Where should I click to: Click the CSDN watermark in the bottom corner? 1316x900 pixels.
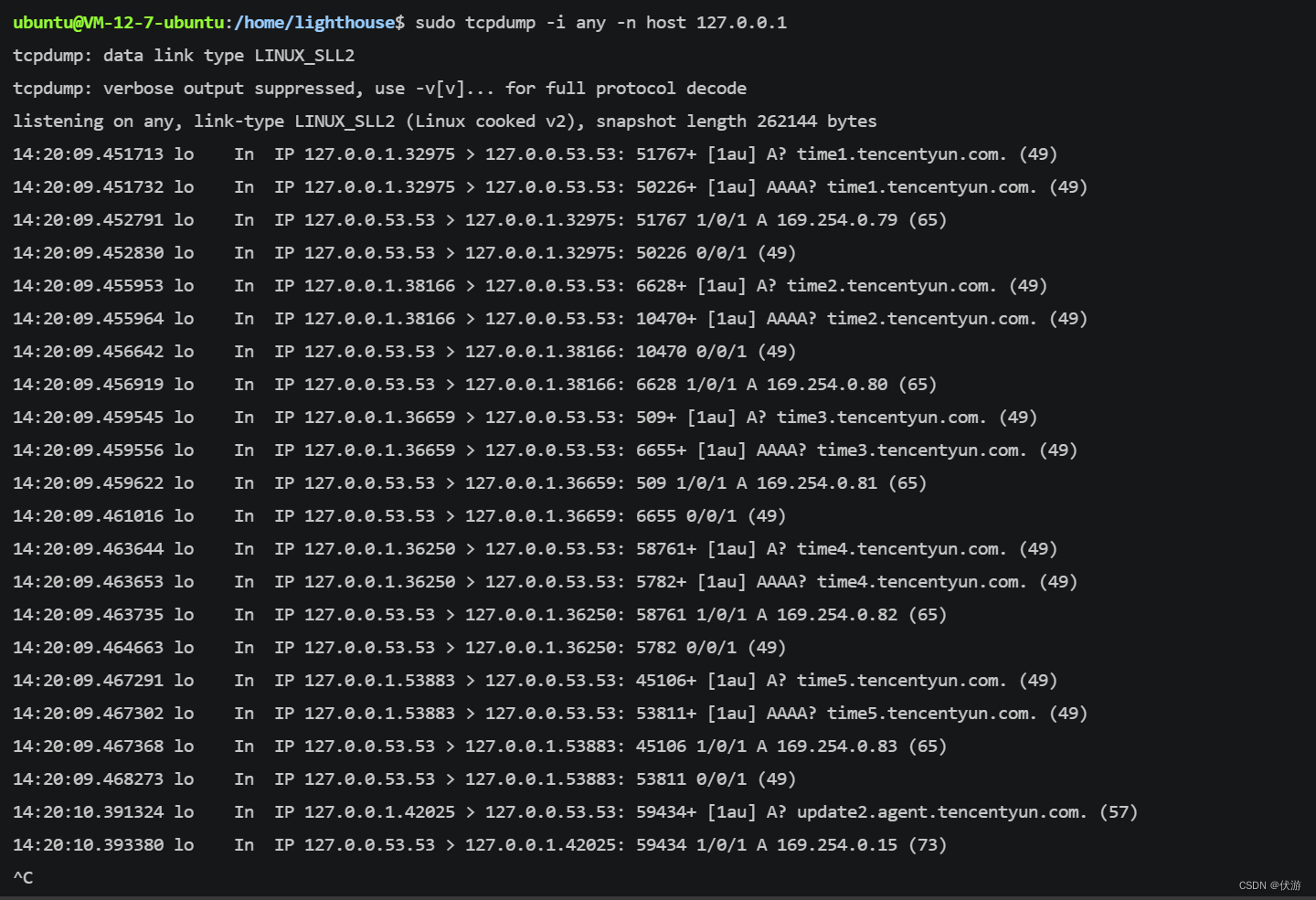[1272, 884]
